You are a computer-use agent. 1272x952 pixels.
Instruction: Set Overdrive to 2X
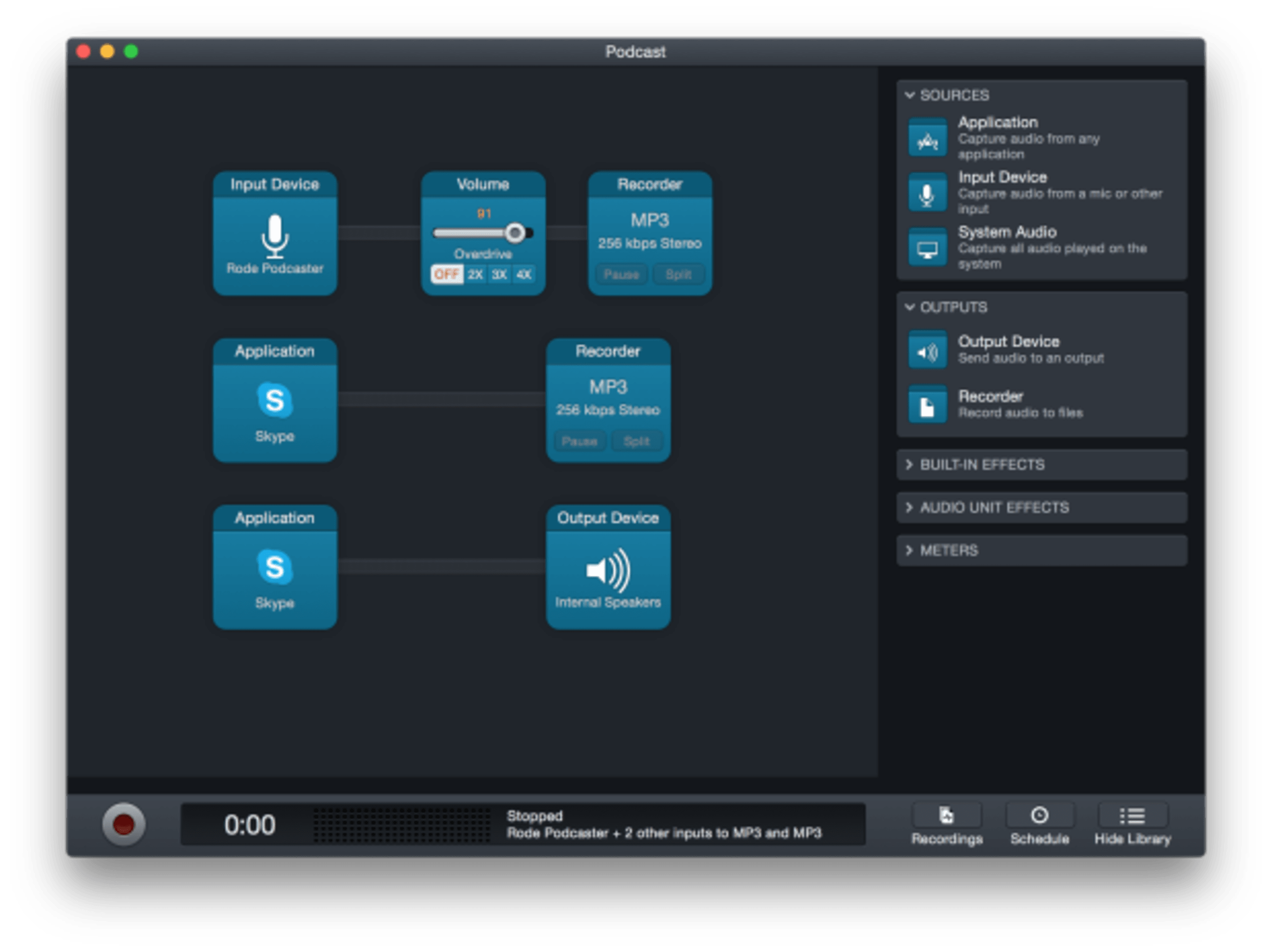click(x=475, y=274)
